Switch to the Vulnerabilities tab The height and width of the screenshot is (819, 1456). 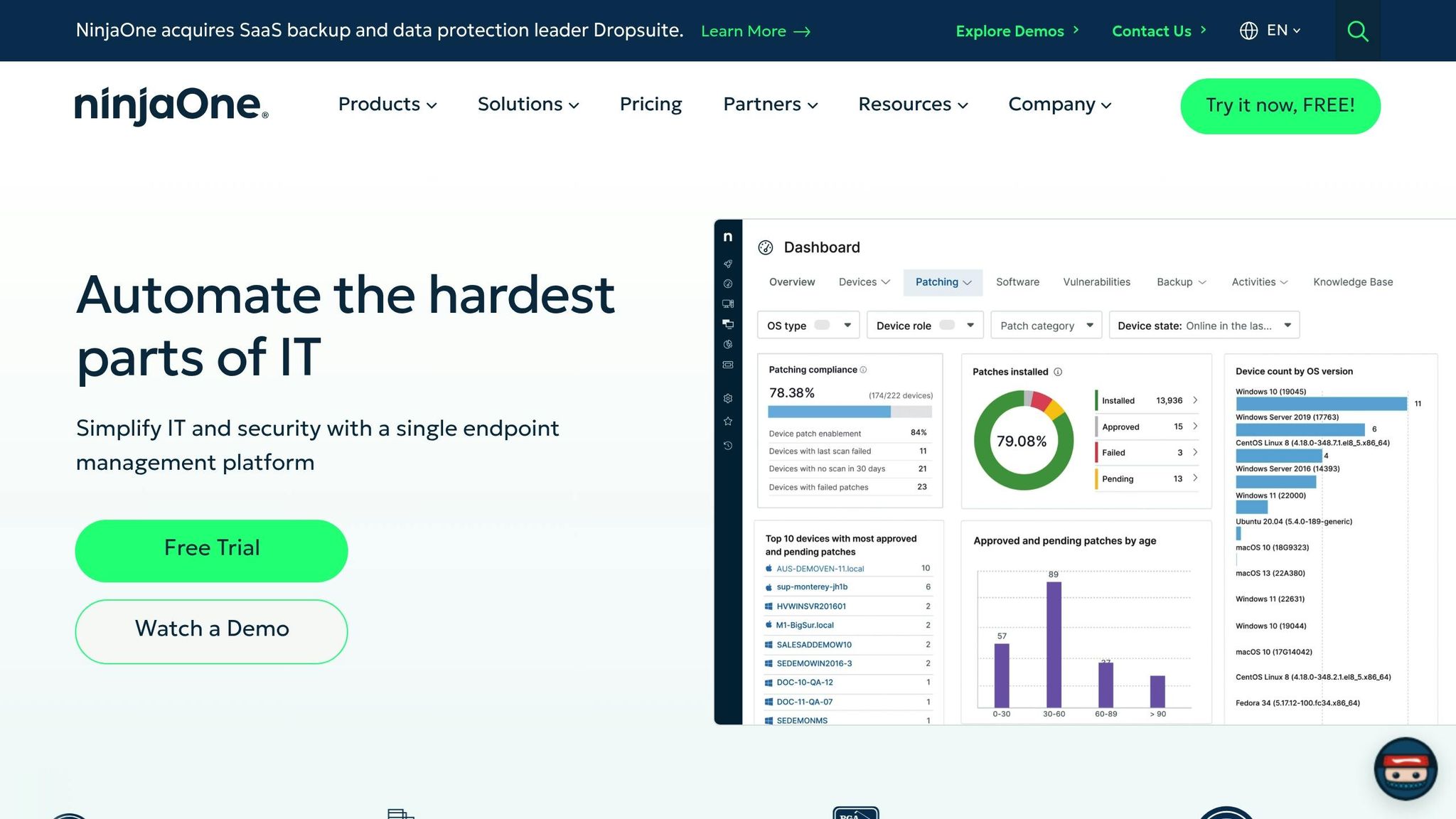point(1096,282)
